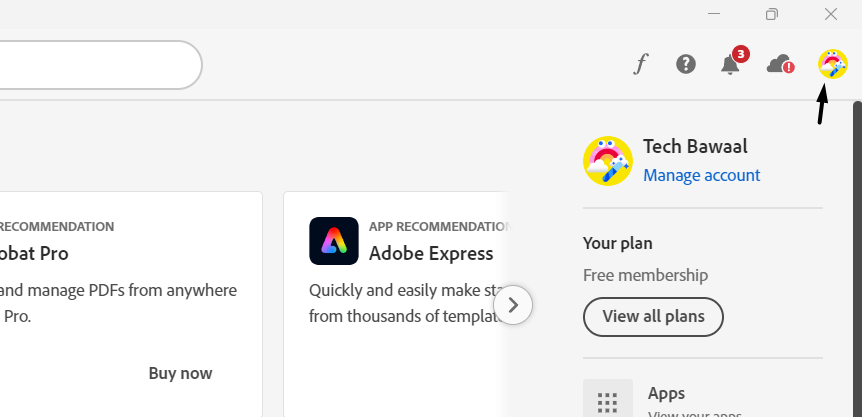Click the Adobe Express app icon
Viewport: 862px width, 417px height.
334,240
